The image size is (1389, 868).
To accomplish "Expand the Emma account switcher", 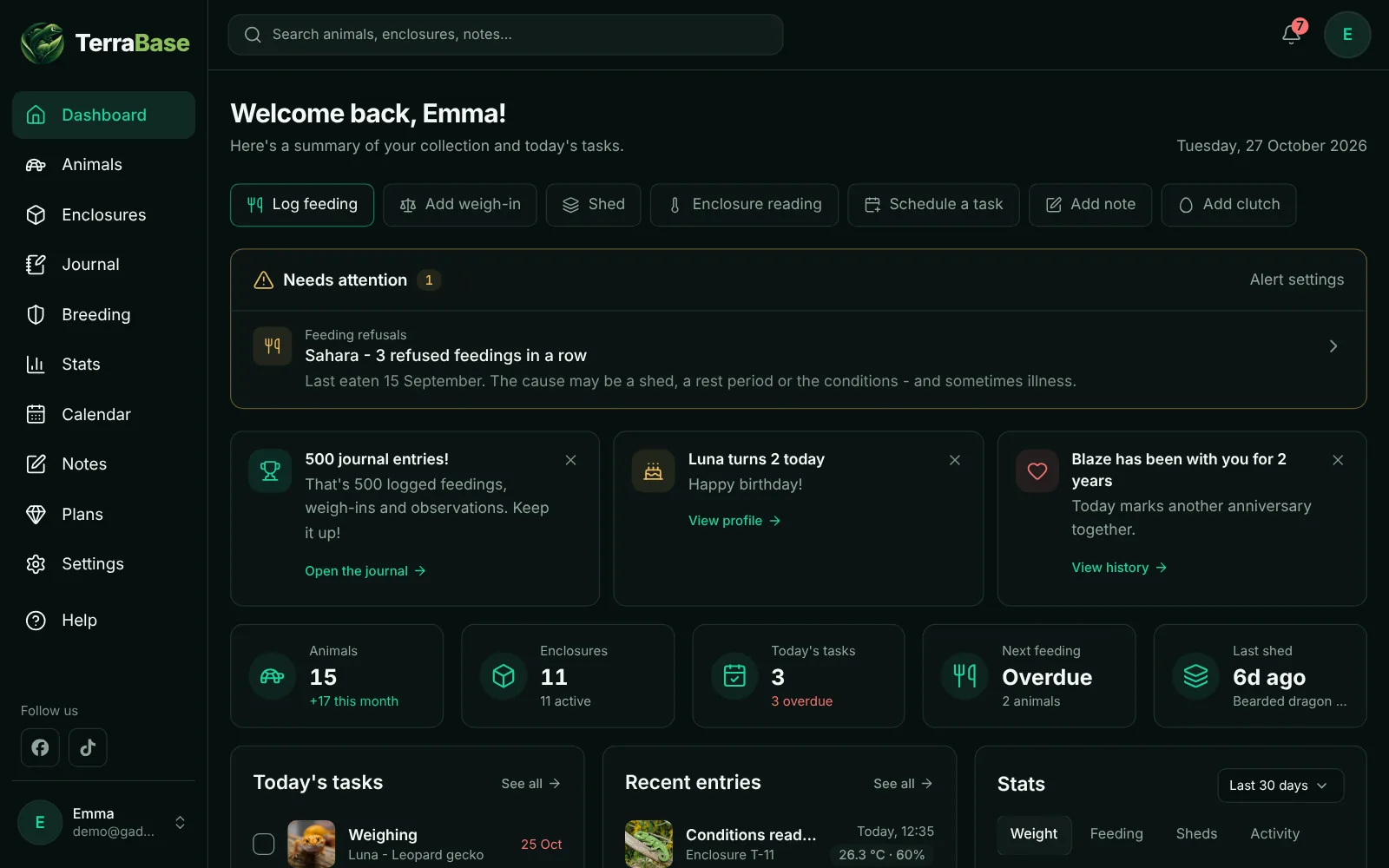I will coord(181,822).
